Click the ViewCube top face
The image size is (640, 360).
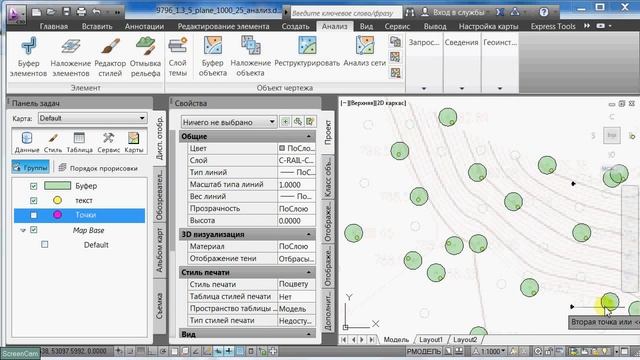[611, 135]
